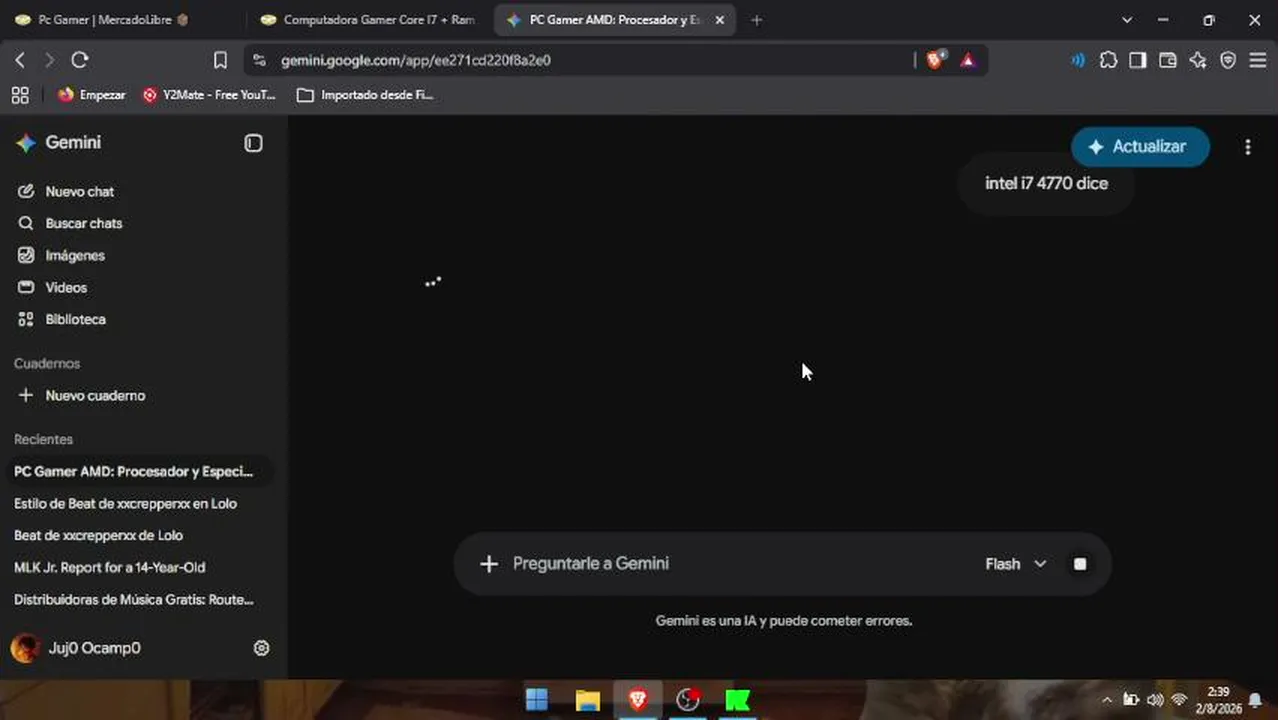Stop the response generation button

1080,564
